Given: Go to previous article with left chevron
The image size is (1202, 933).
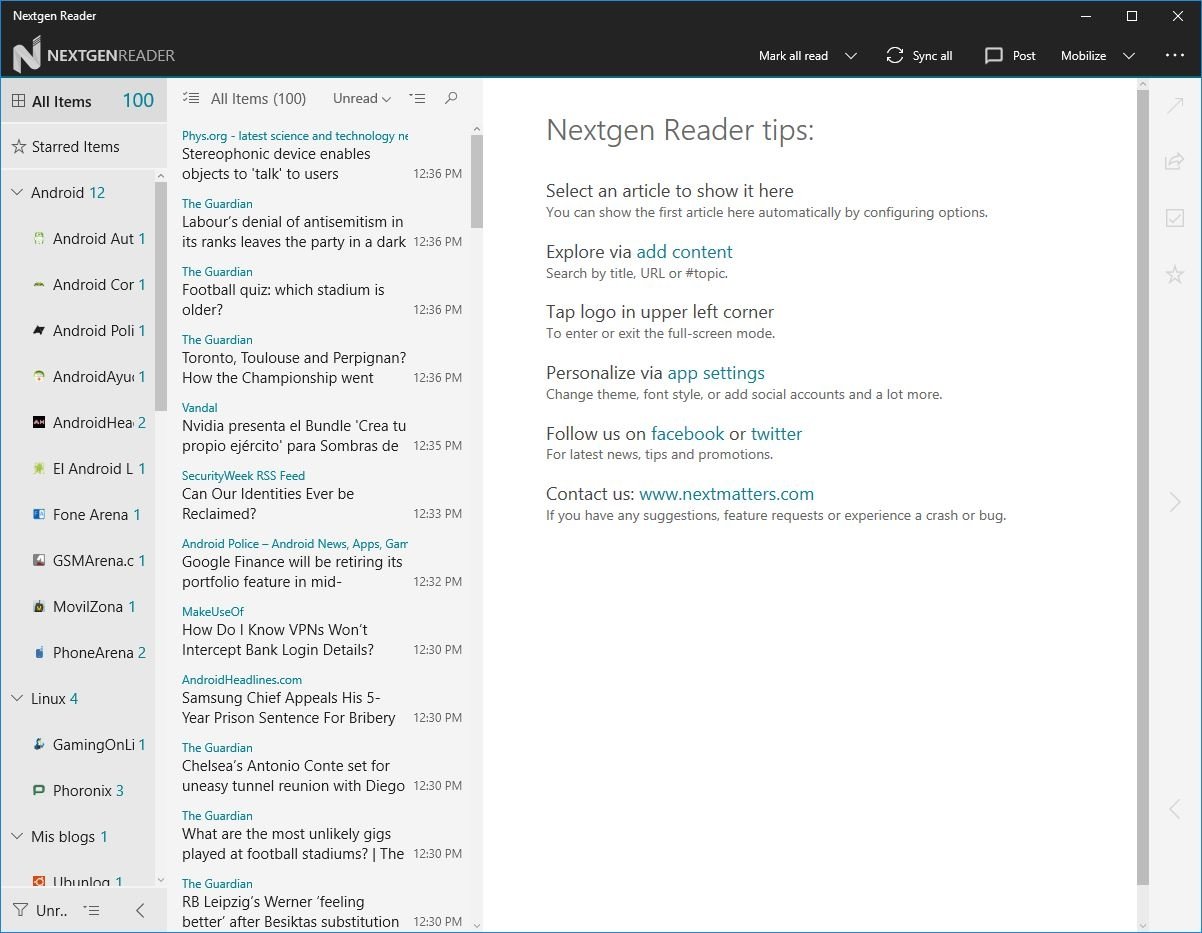Looking at the screenshot, I should coord(1175,808).
